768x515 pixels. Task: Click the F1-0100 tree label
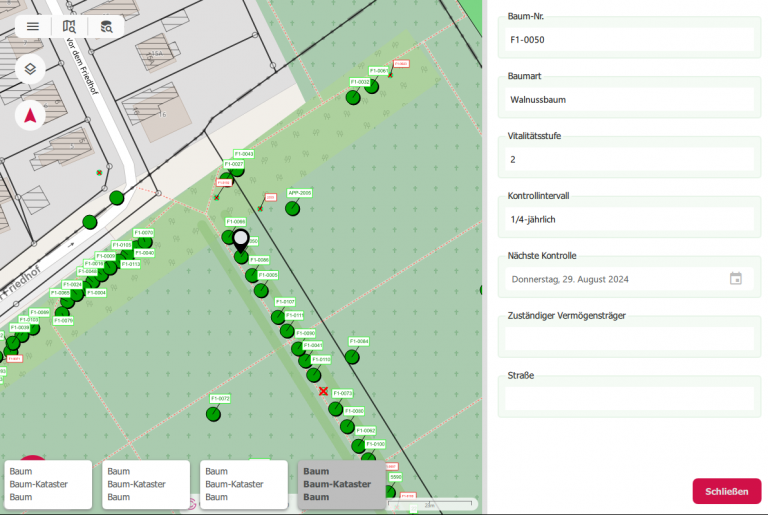click(x=376, y=444)
